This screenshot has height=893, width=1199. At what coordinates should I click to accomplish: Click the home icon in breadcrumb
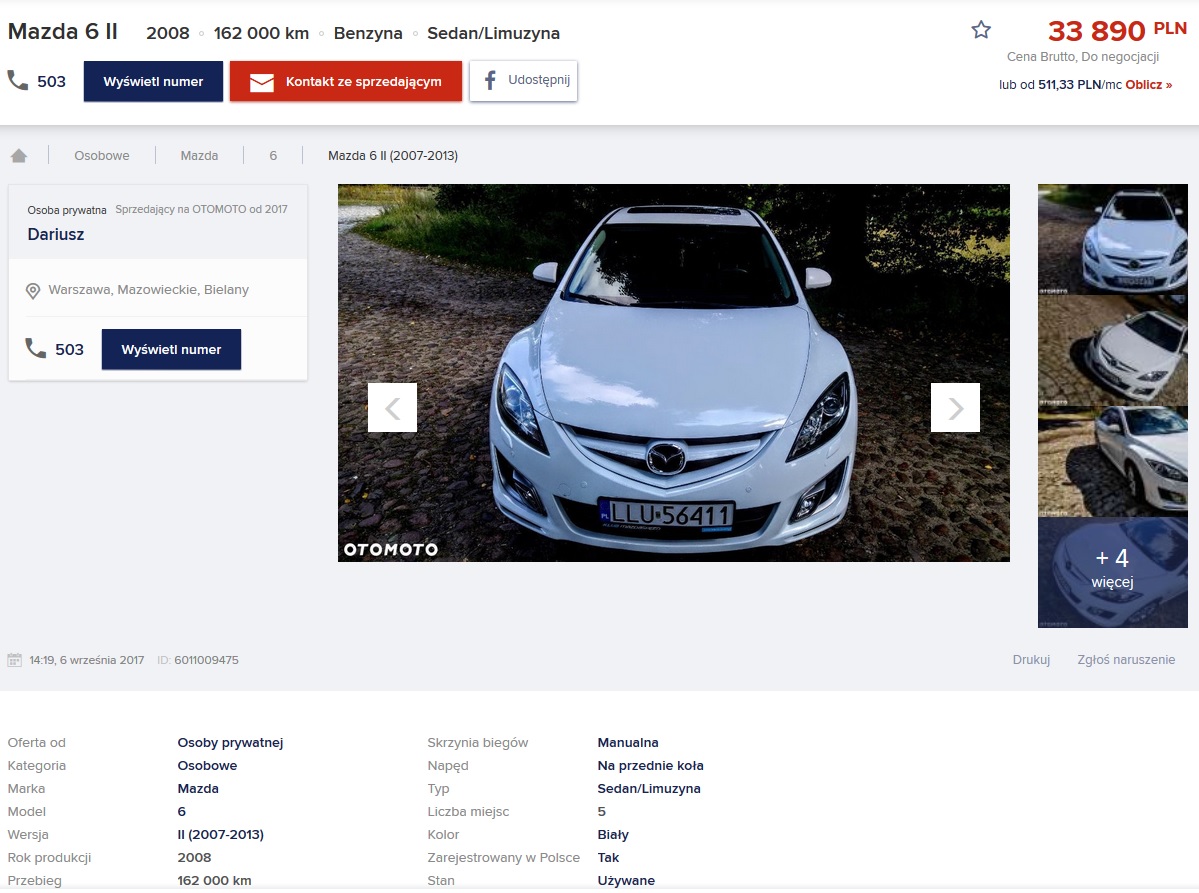(19, 155)
